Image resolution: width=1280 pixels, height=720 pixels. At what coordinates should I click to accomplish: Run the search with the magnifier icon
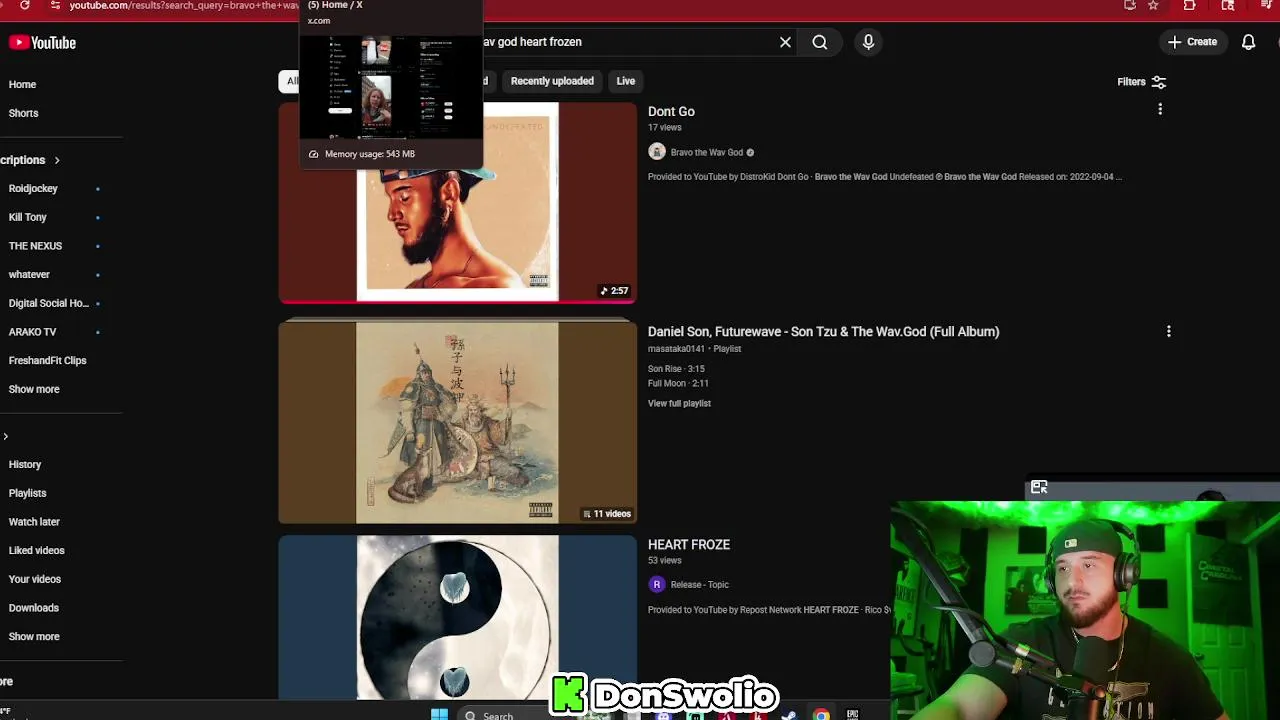(820, 42)
